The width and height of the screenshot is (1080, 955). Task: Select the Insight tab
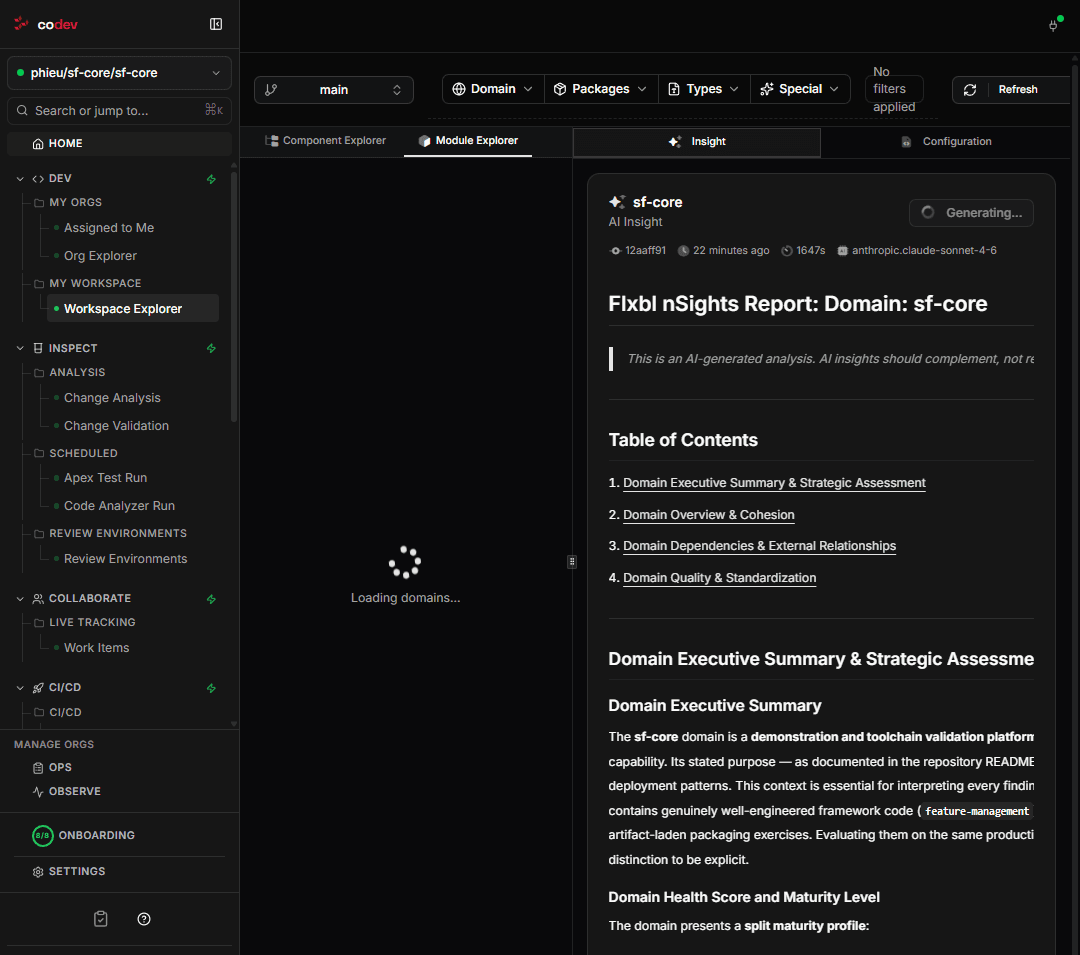(x=697, y=142)
